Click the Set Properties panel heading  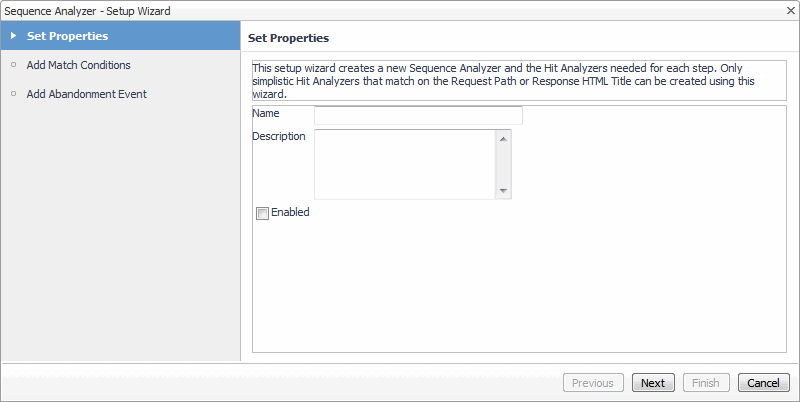click(289, 38)
